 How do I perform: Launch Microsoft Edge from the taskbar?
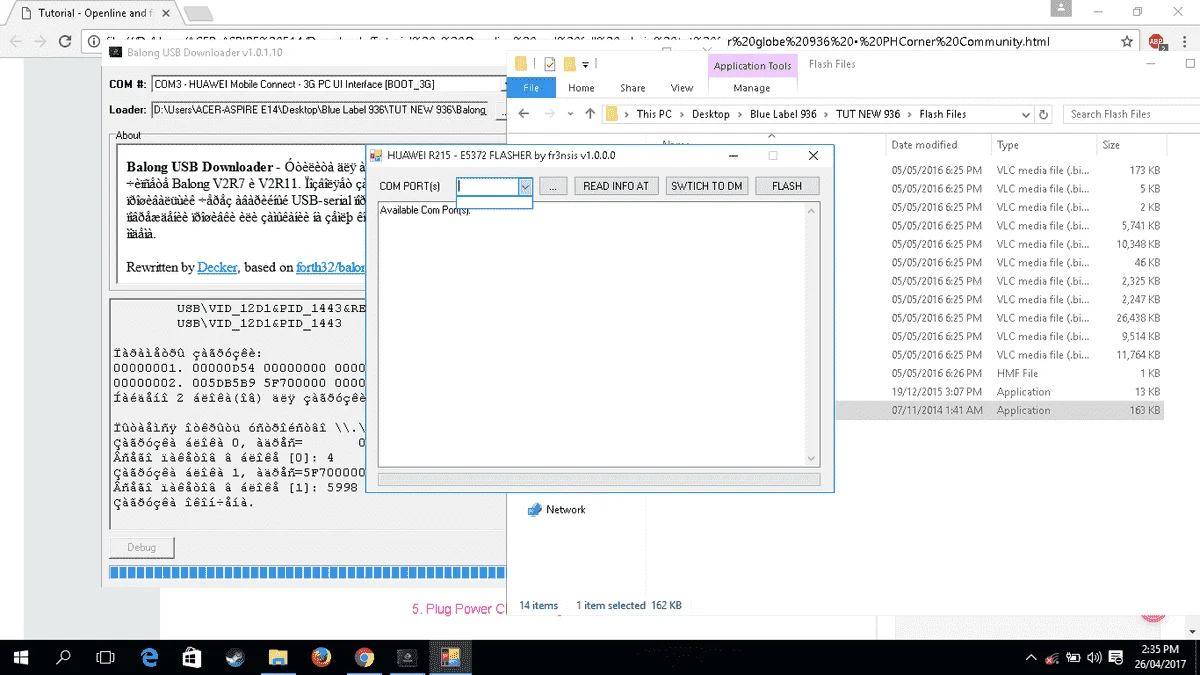click(x=150, y=657)
